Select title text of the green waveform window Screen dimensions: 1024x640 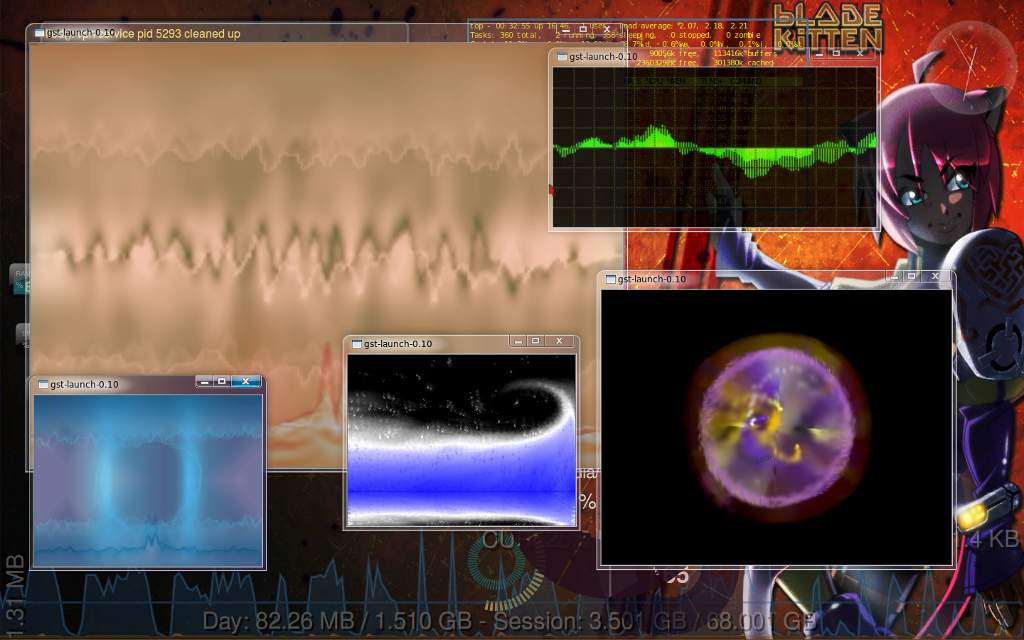tap(603, 57)
